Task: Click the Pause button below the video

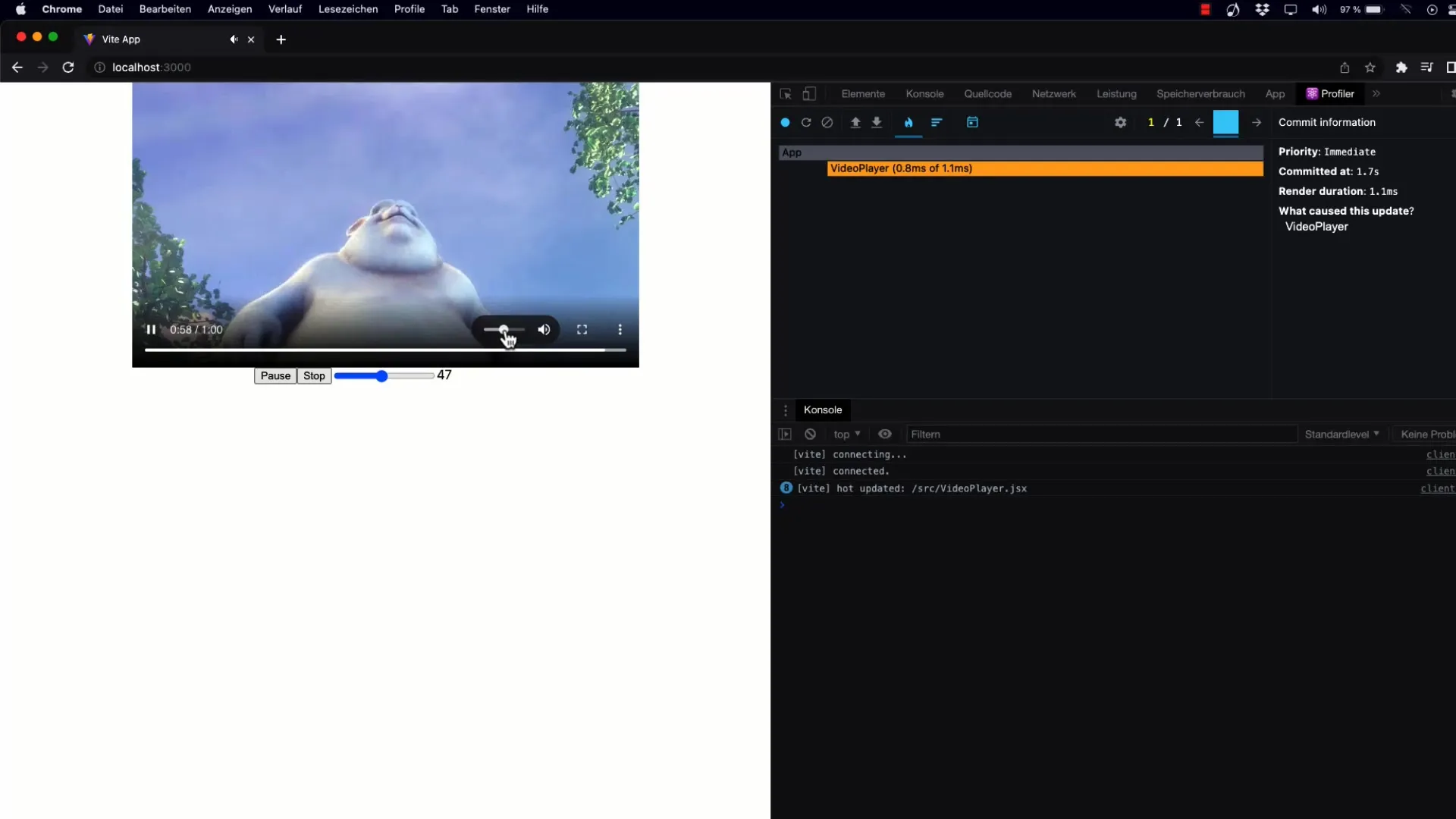Action: click(275, 375)
